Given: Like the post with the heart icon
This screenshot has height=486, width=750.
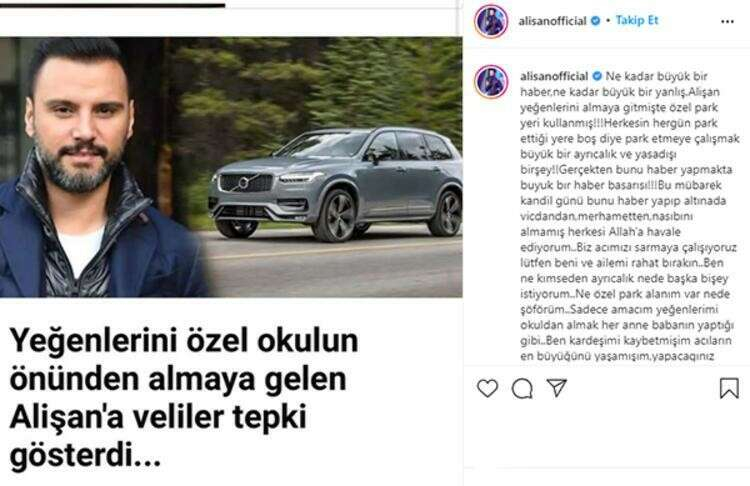Looking at the screenshot, I should (x=487, y=388).
